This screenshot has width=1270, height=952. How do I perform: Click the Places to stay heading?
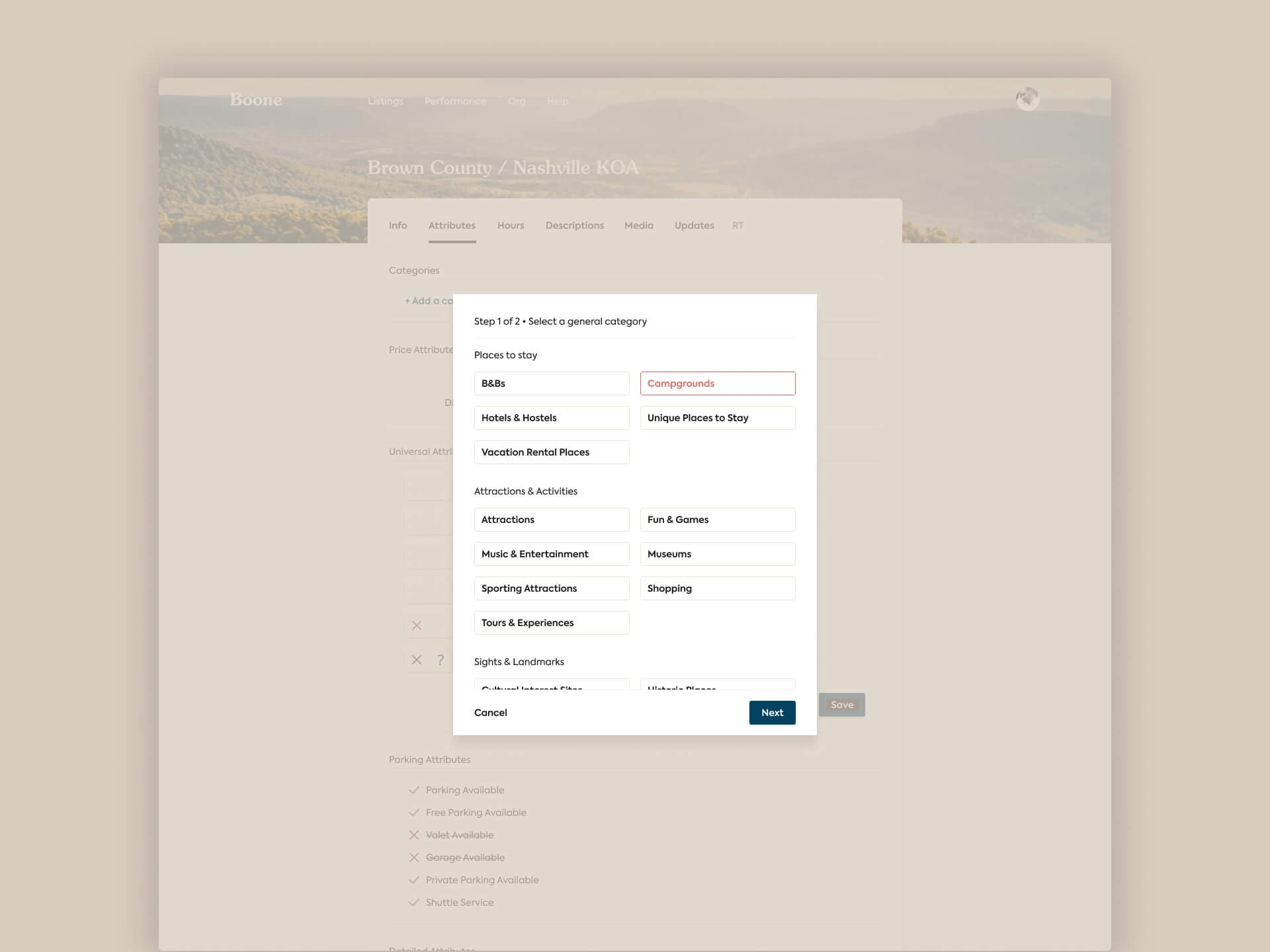click(505, 355)
